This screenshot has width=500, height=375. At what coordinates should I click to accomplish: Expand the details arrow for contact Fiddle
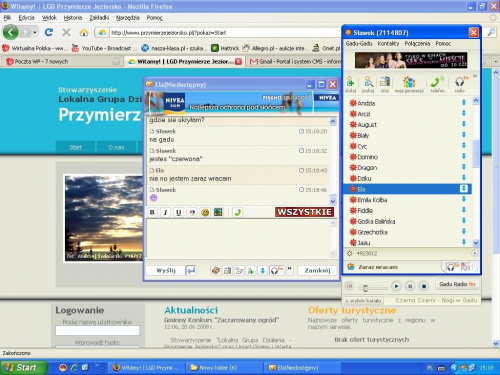(464, 210)
